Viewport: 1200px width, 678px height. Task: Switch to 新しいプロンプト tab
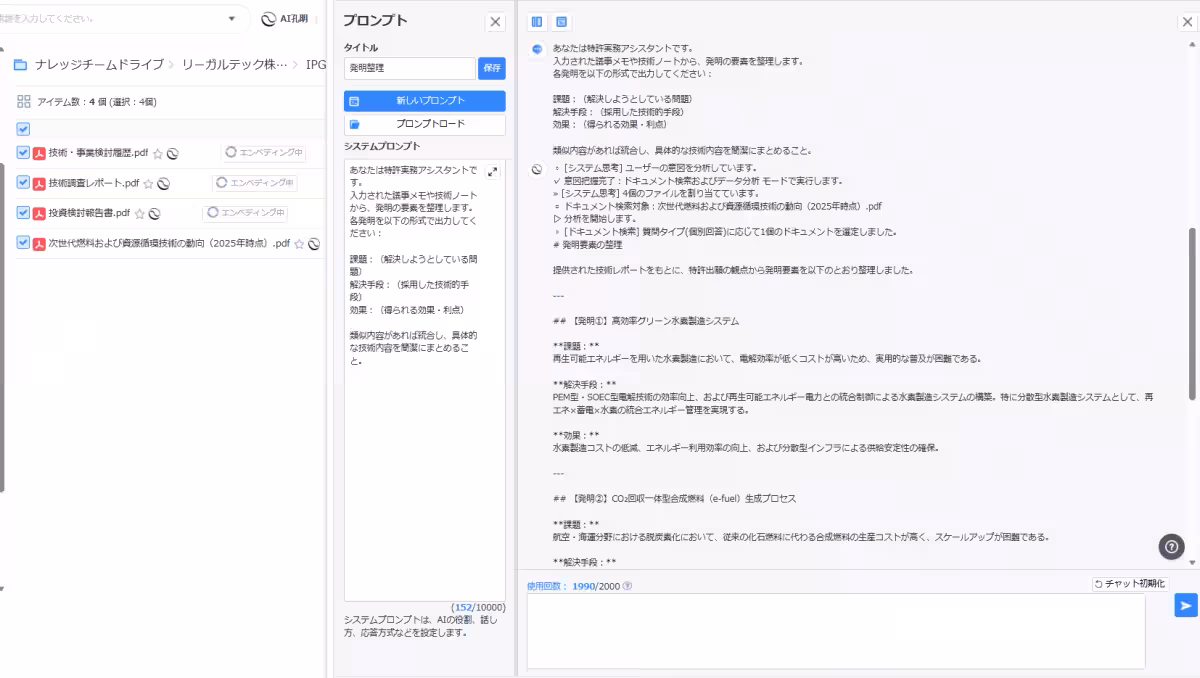click(x=424, y=100)
